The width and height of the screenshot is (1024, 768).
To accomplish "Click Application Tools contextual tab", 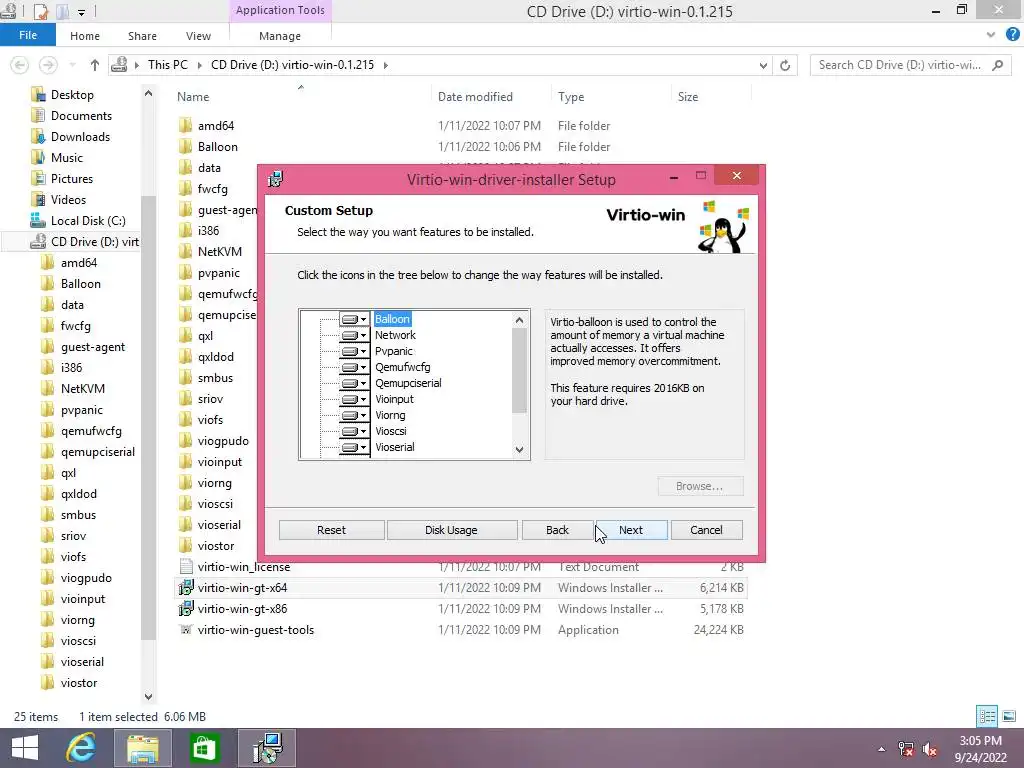I will pyautogui.click(x=280, y=10).
